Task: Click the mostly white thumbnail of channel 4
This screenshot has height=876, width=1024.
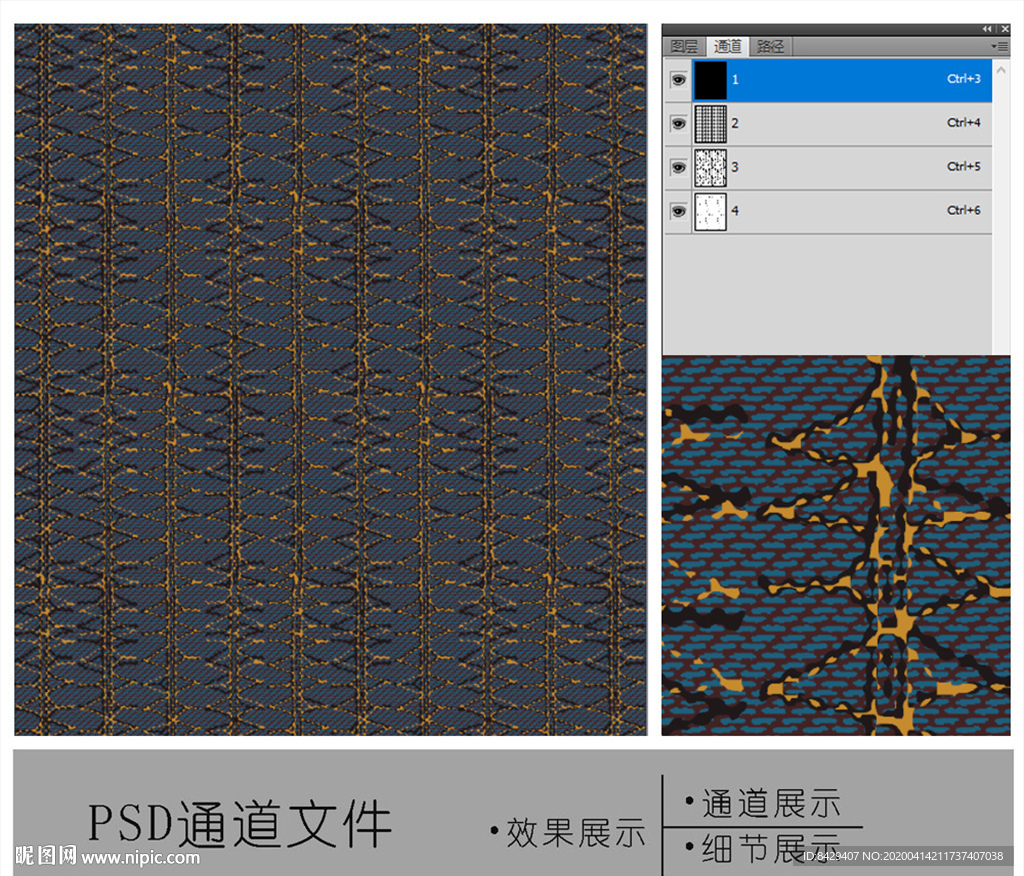Action: tap(710, 212)
